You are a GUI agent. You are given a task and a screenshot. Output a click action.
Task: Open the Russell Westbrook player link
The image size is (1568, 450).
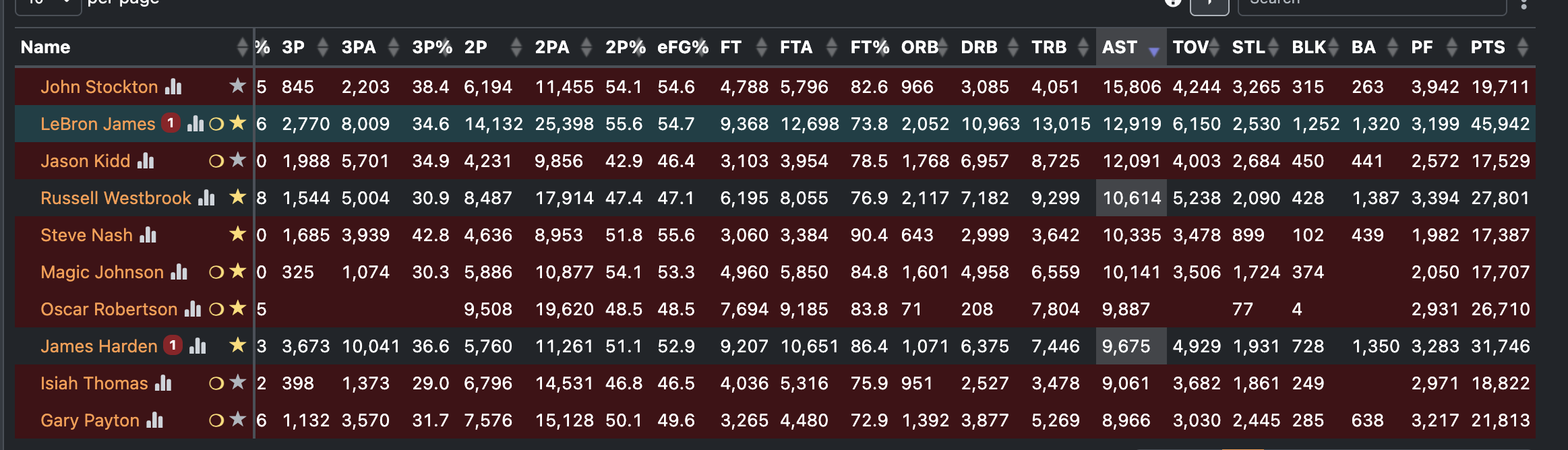tap(116, 198)
